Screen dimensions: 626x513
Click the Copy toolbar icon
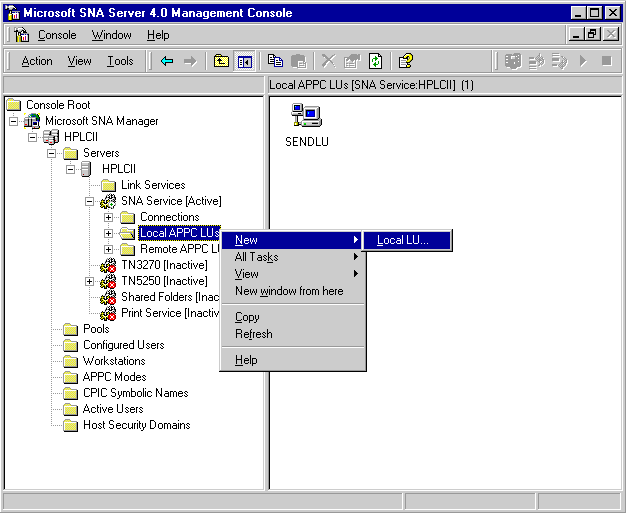pos(276,61)
